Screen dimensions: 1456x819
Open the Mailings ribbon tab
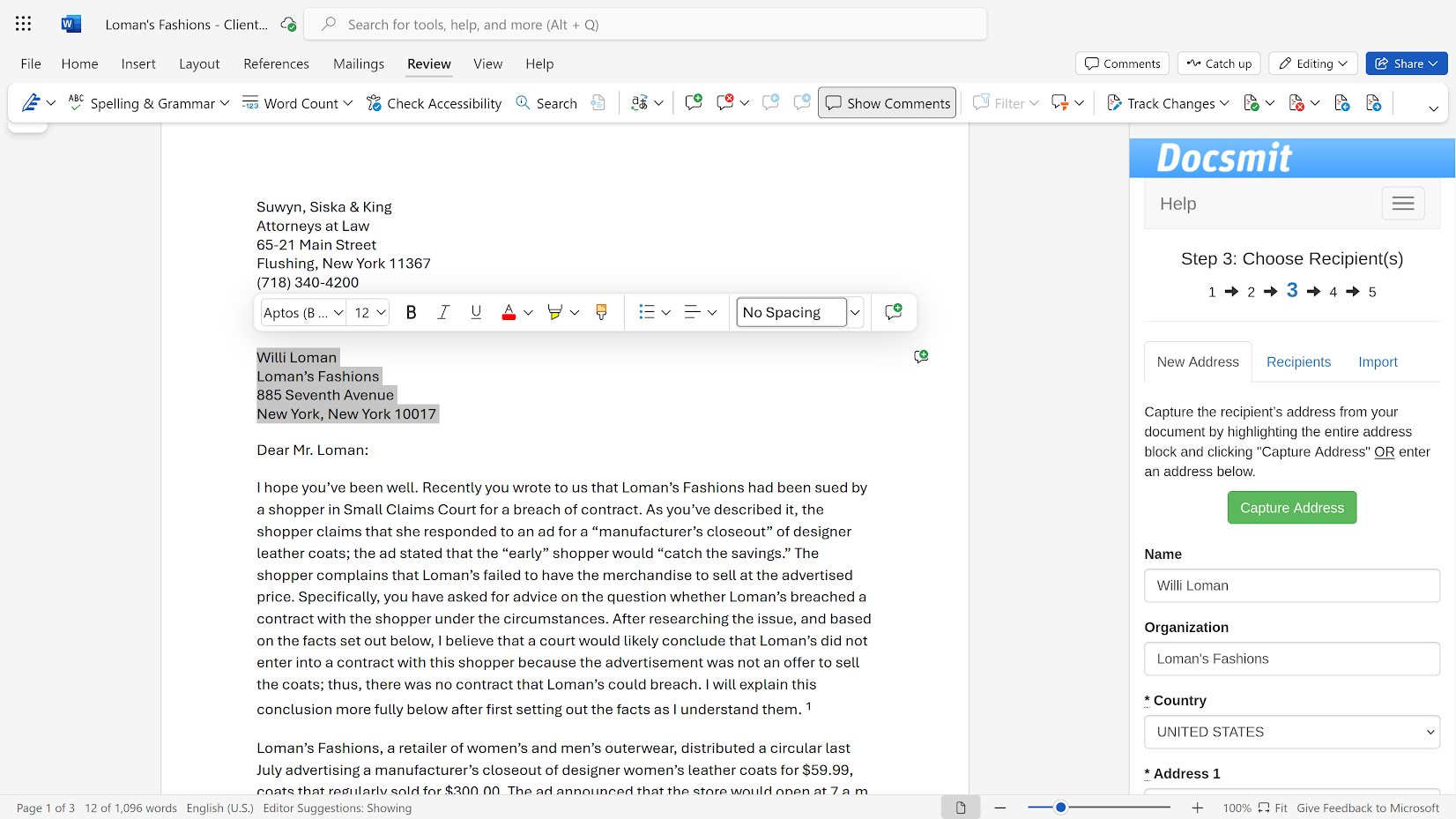(x=358, y=63)
